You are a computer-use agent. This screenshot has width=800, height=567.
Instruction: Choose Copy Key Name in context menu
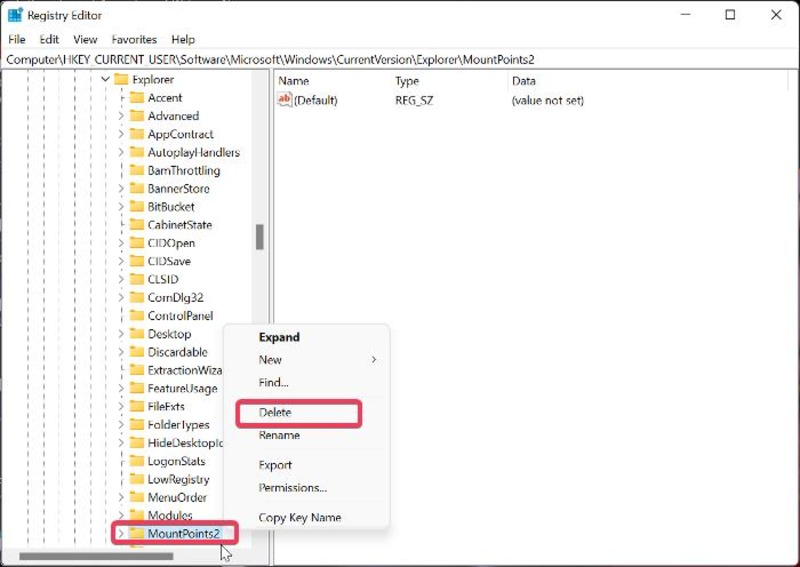[x=306, y=517]
